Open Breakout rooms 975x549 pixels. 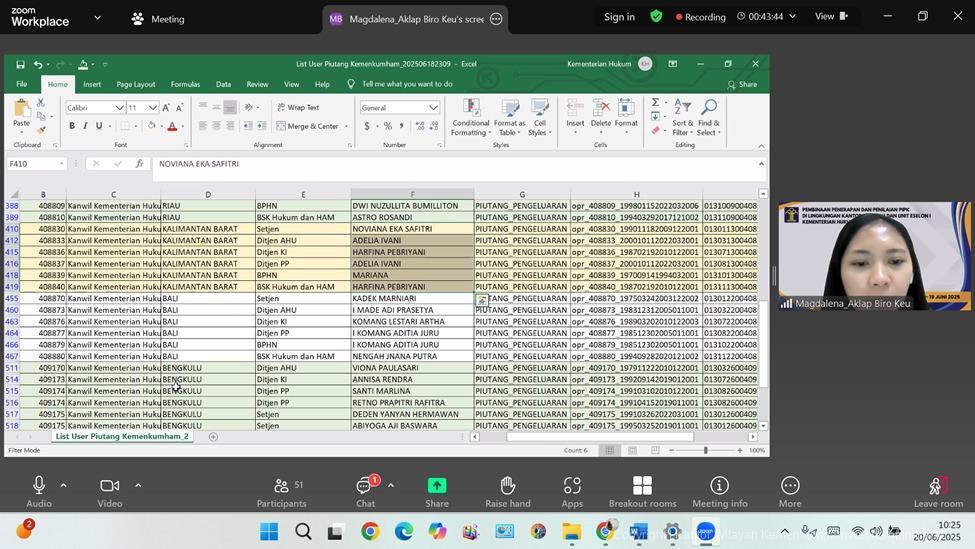[x=642, y=486]
